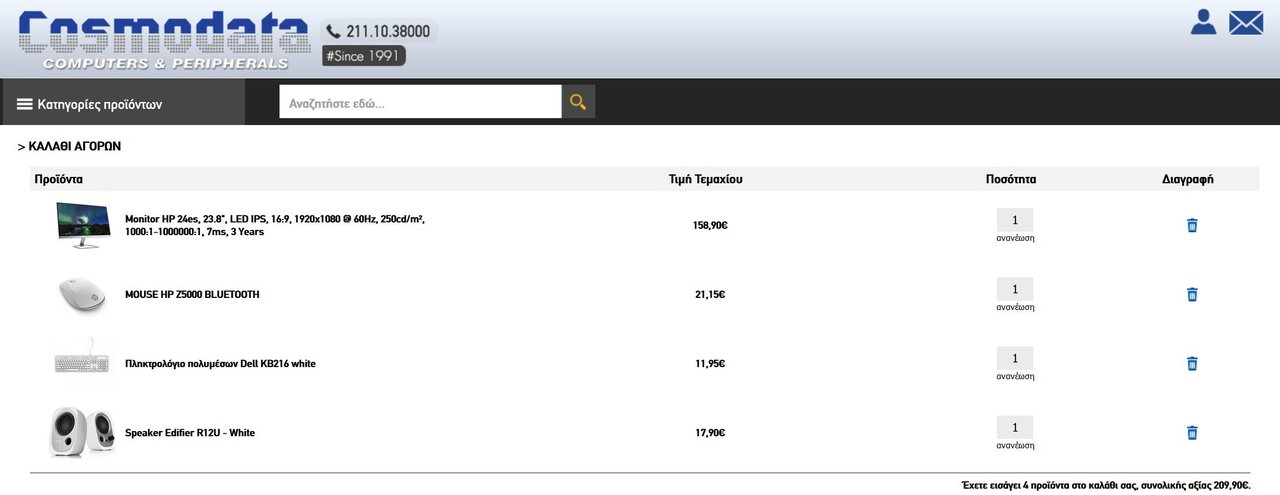The height and width of the screenshot is (495, 1280).
Task: Click the magnifier search button
Action: [x=578, y=102]
